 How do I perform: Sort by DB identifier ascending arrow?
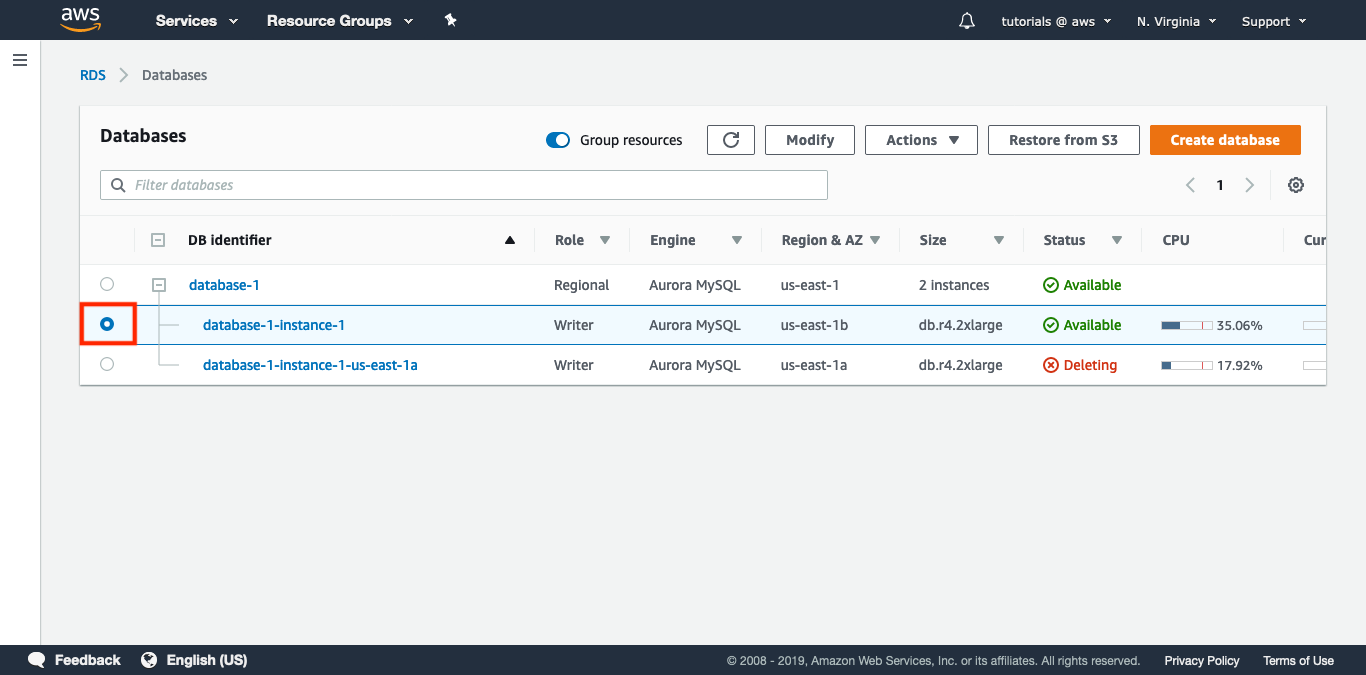(510, 240)
